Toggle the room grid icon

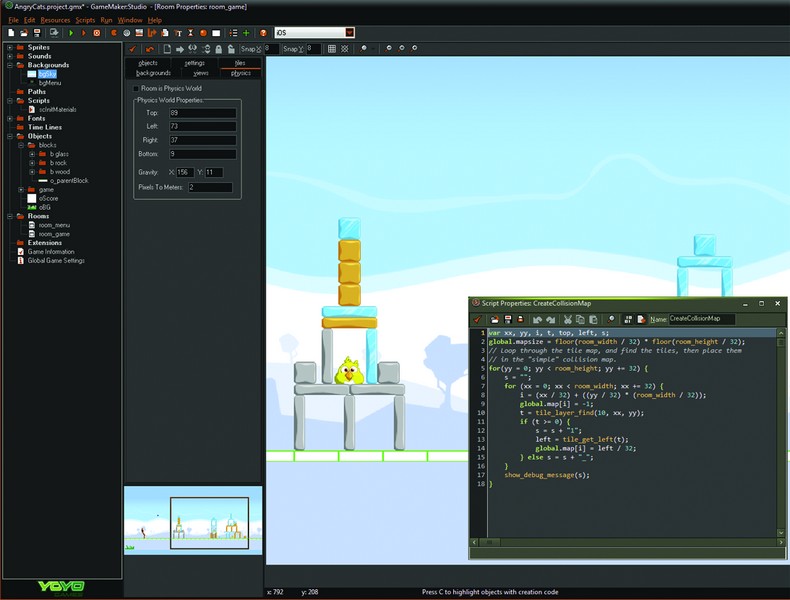[x=332, y=49]
